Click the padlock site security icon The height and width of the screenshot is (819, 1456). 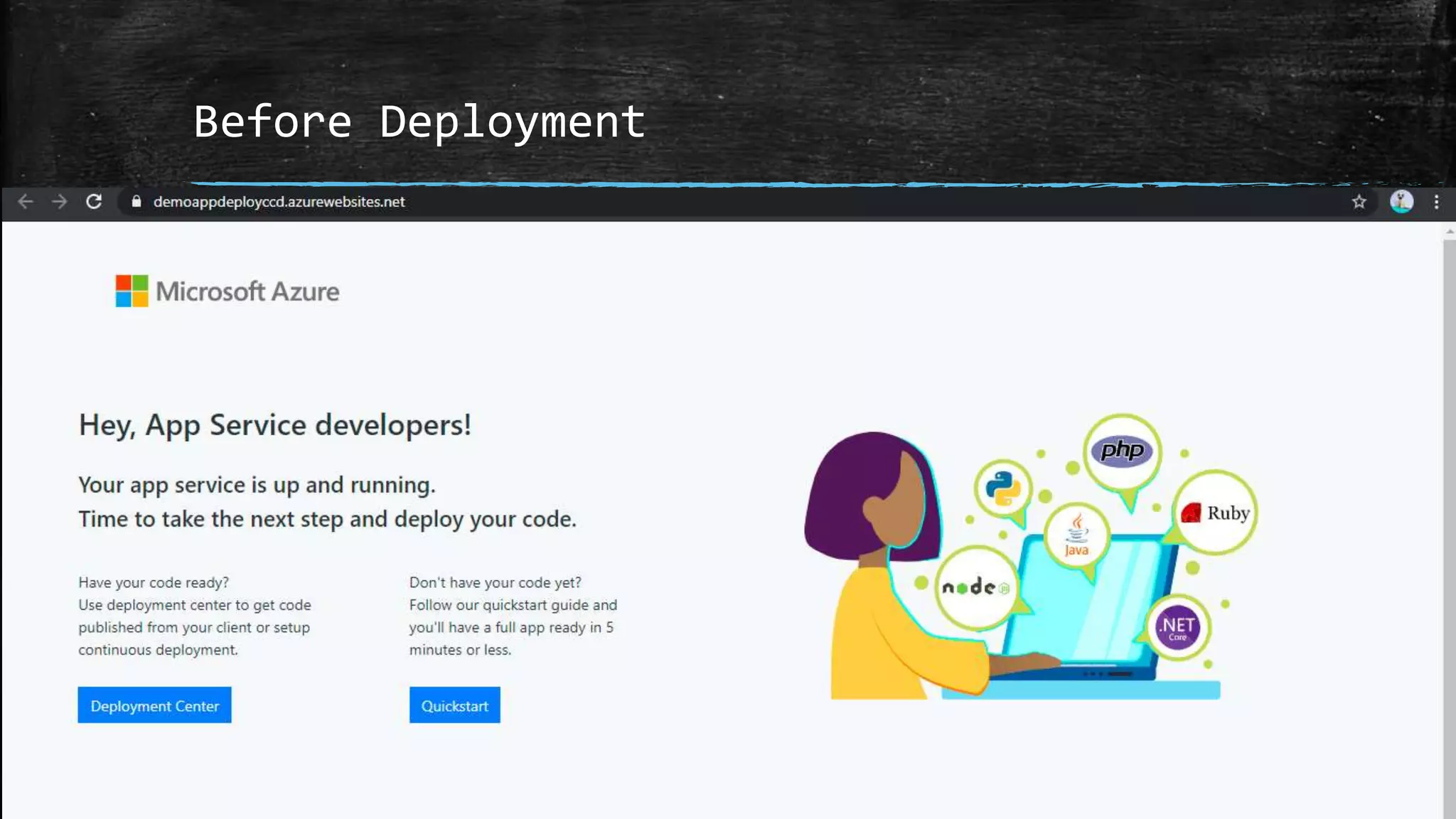point(136,202)
